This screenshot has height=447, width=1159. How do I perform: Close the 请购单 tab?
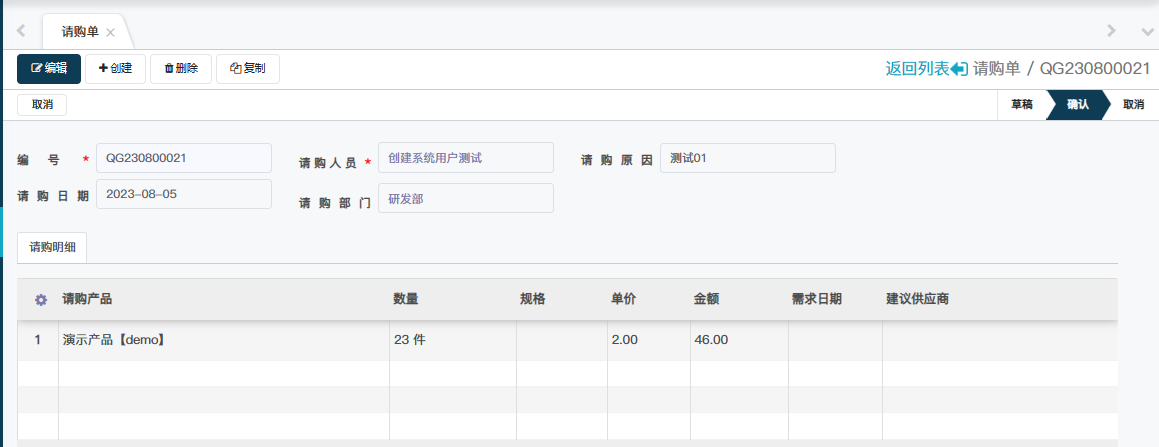click(111, 33)
